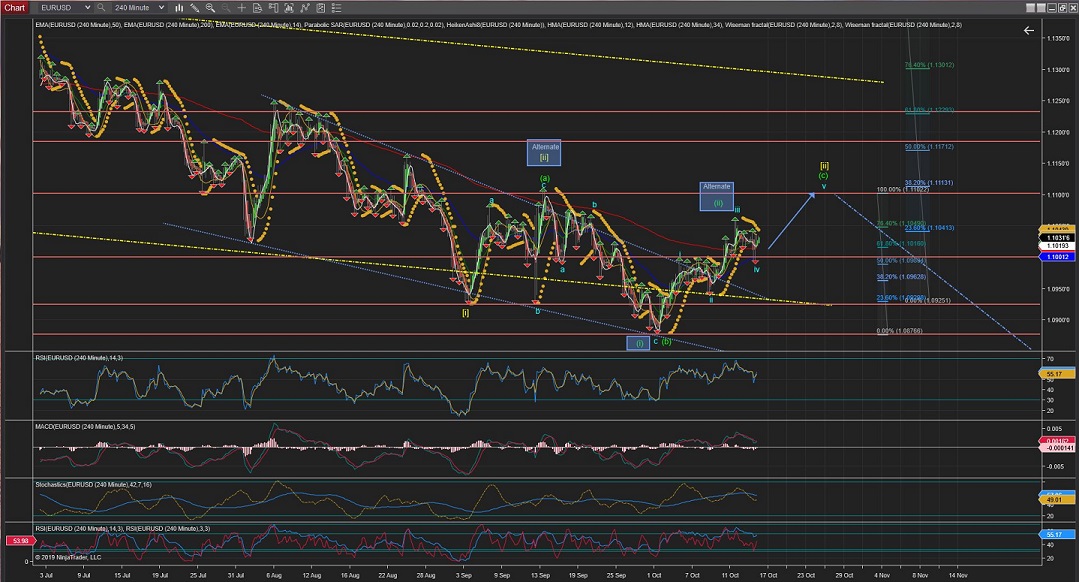Viewport: 1079px width, 582px height.
Task: Click the Alternate (ii) label box
Action: pos(716,196)
